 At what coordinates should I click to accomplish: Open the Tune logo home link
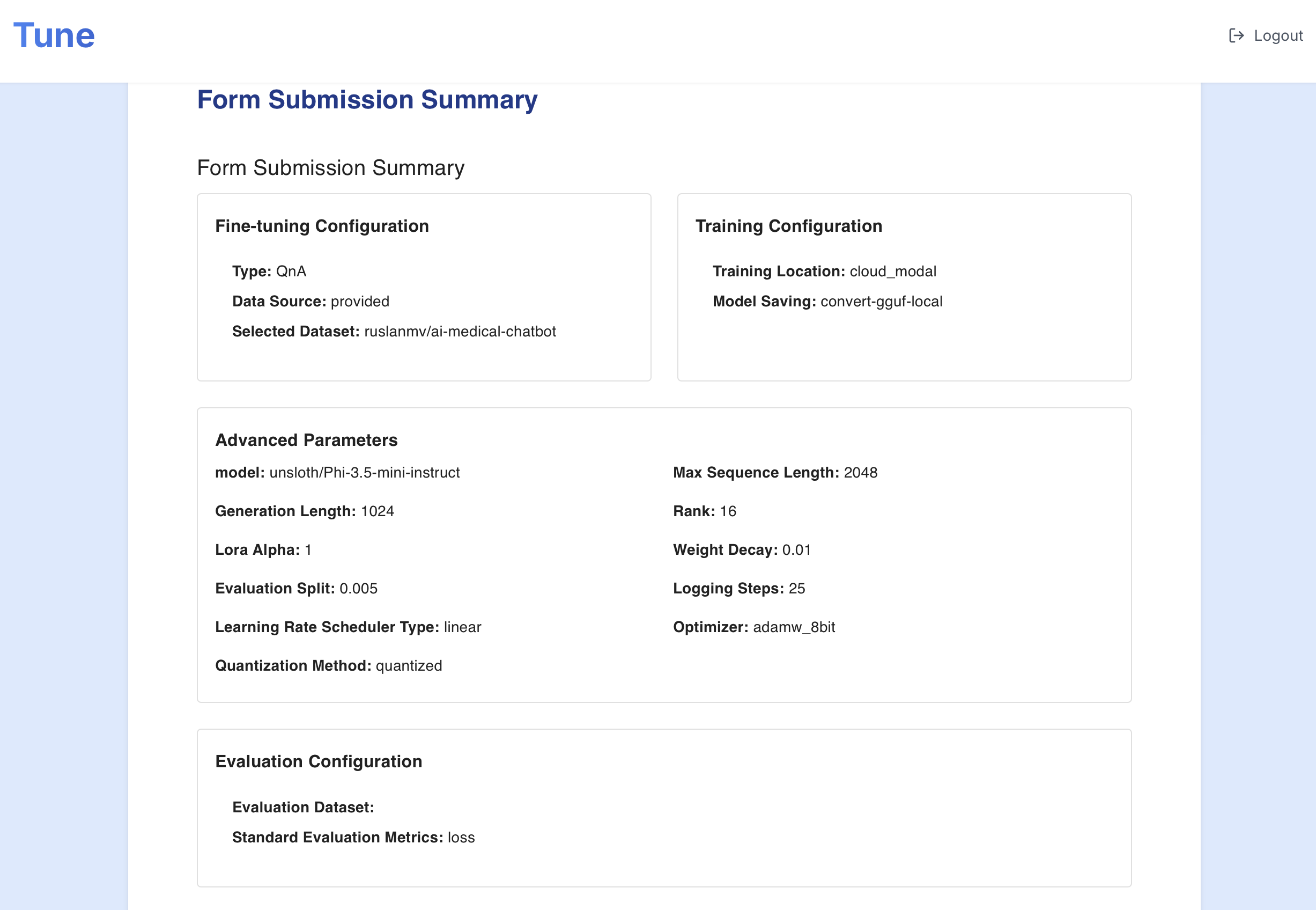pos(54,36)
